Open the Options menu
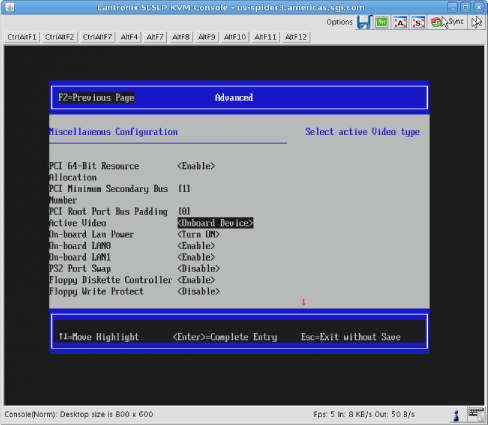Viewport: 488px width, 425px height. [339, 22]
